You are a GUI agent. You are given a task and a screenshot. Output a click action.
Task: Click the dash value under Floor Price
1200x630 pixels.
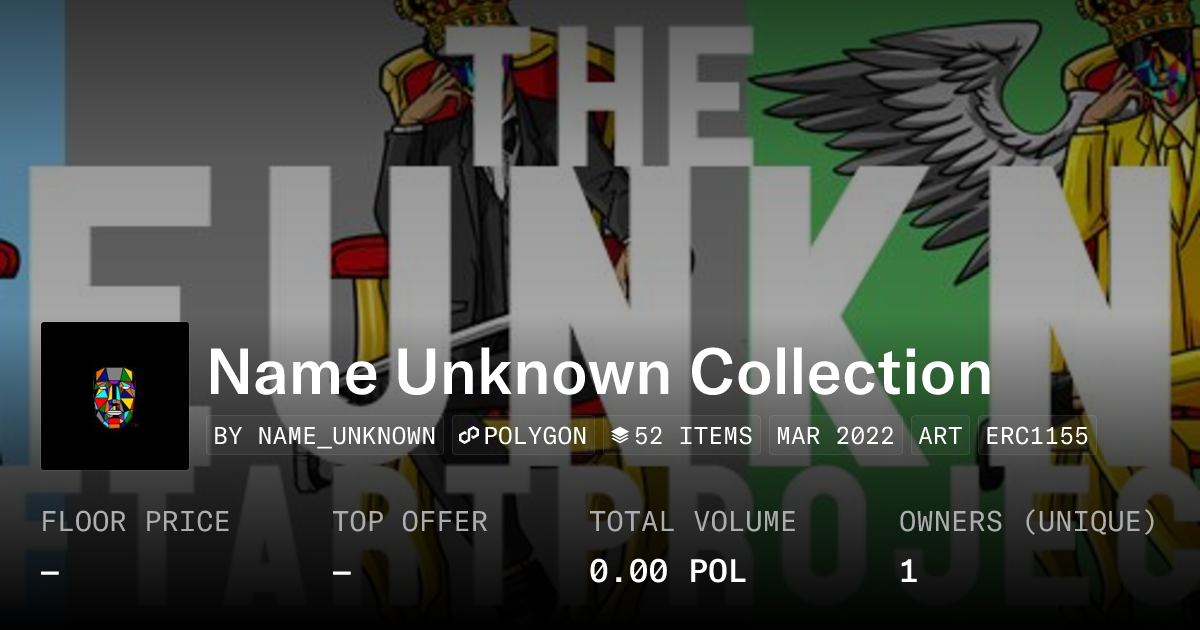[x=50, y=572]
